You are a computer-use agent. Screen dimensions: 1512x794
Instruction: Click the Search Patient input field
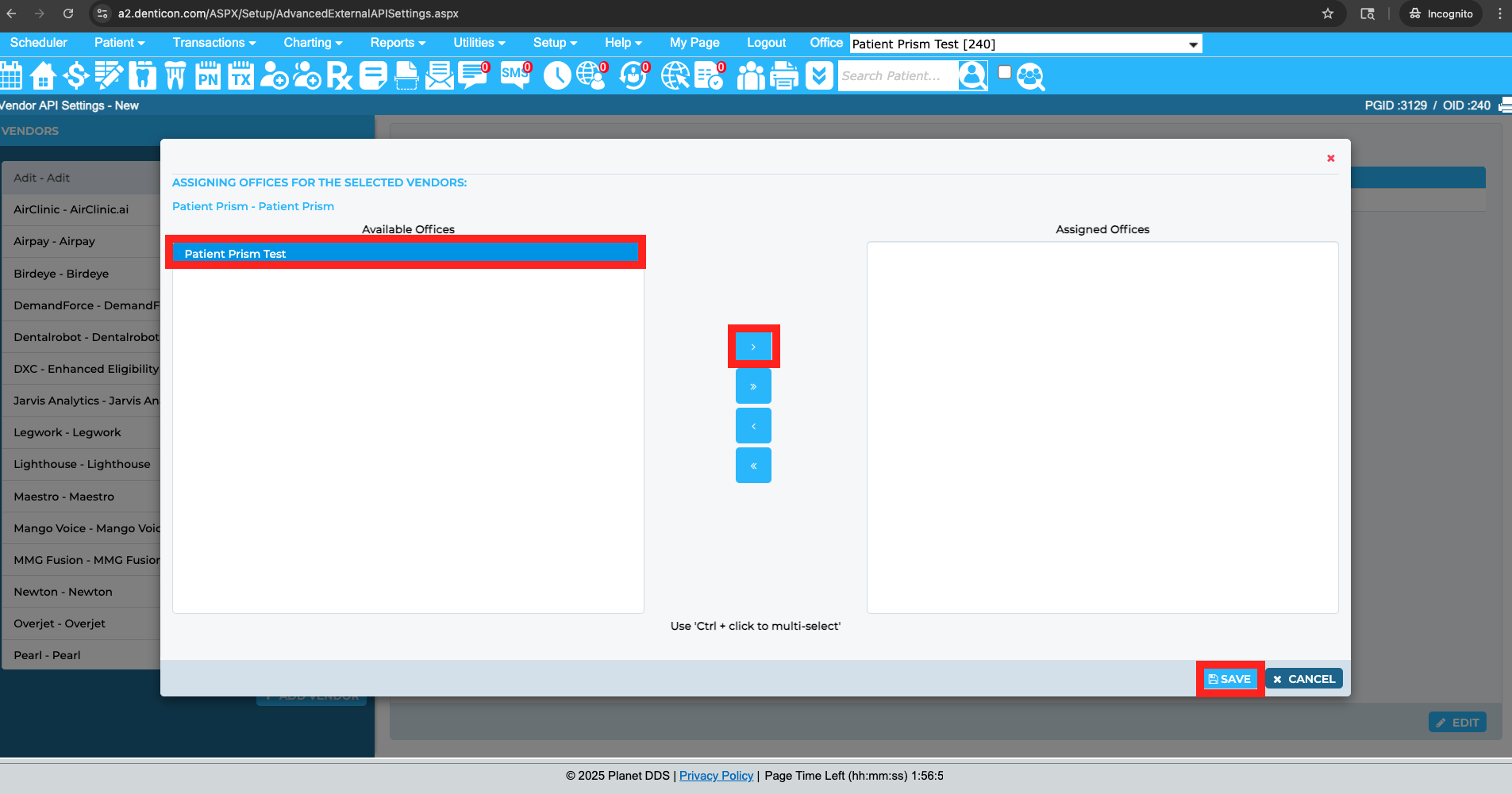898,76
